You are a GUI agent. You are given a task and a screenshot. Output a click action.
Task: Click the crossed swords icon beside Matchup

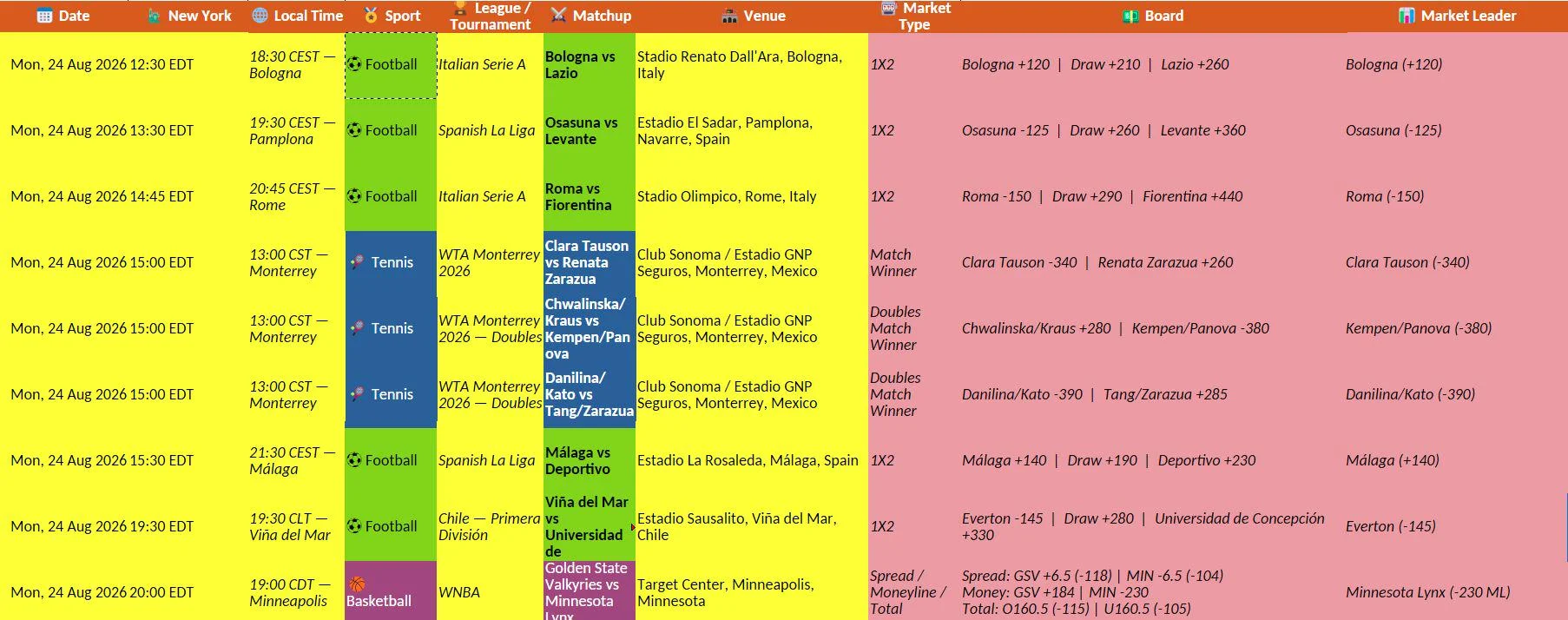pos(558,16)
